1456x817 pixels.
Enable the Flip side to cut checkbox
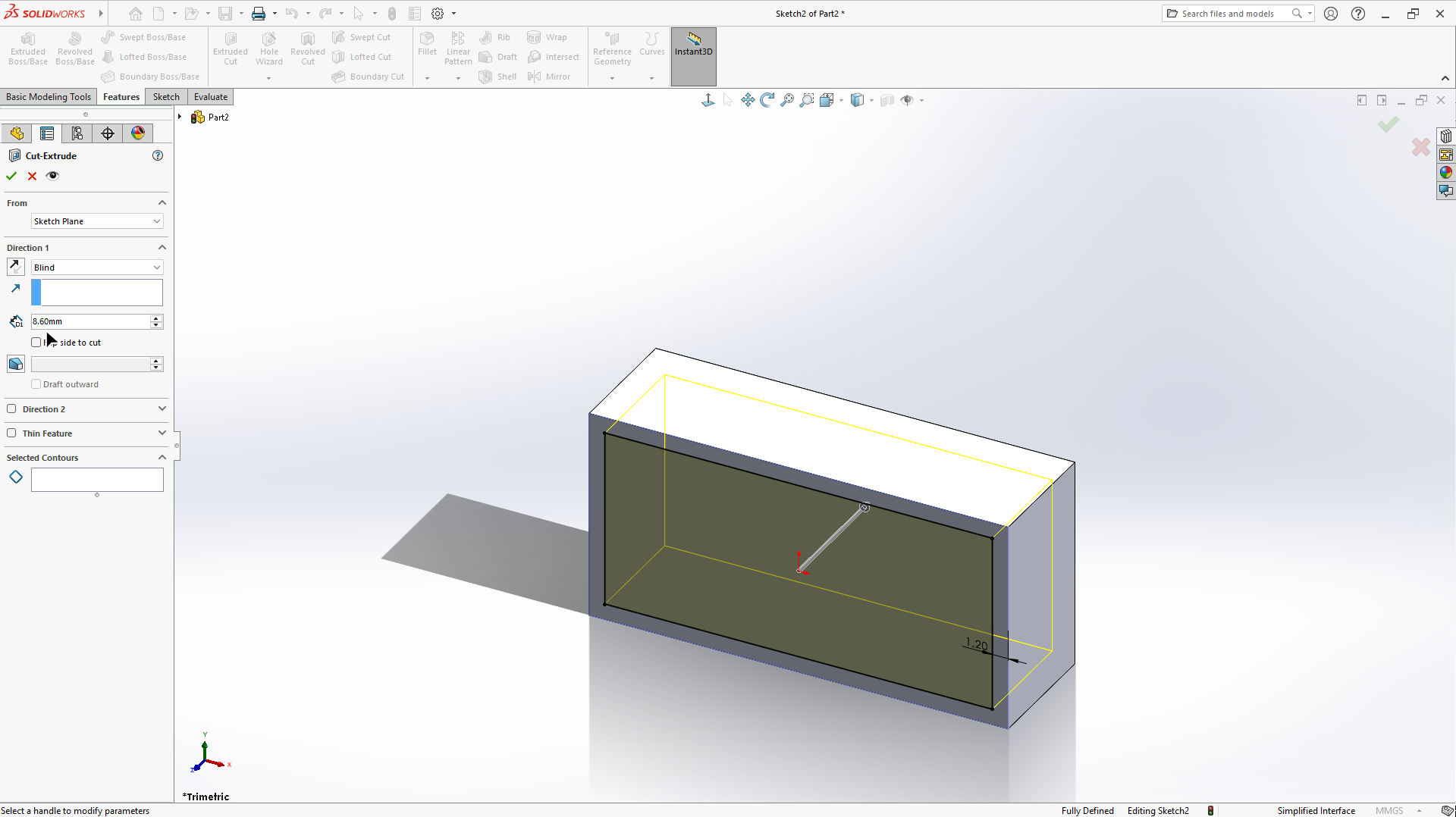36,343
